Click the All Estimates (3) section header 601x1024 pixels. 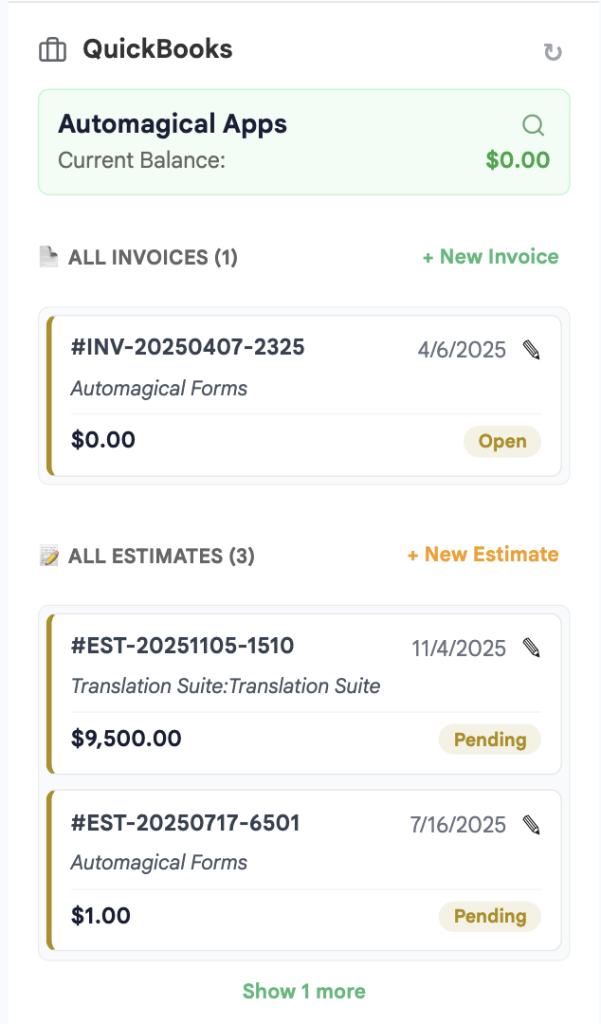tap(161, 556)
